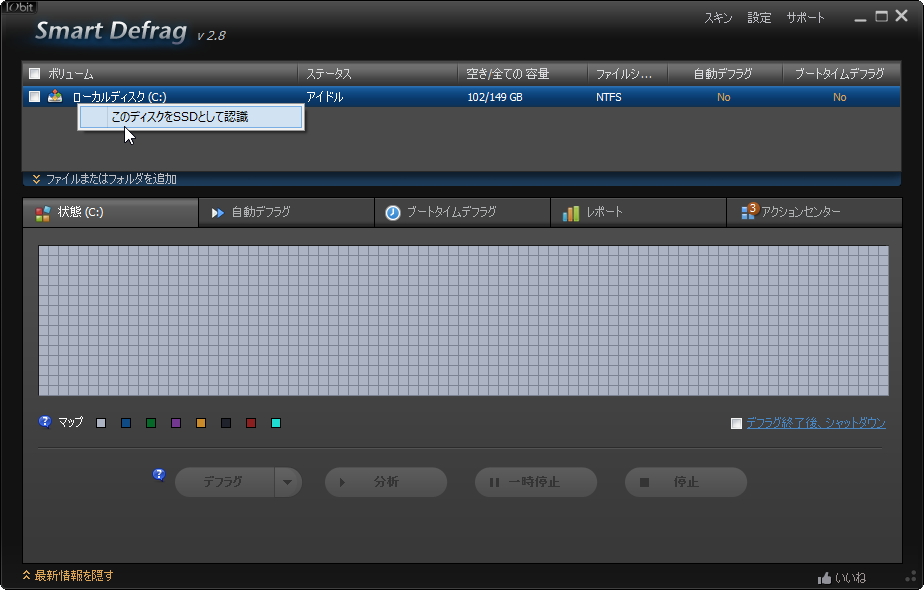Click the ファイルシ... column header
The height and width of the screenshot is (590, 924).
628,74
